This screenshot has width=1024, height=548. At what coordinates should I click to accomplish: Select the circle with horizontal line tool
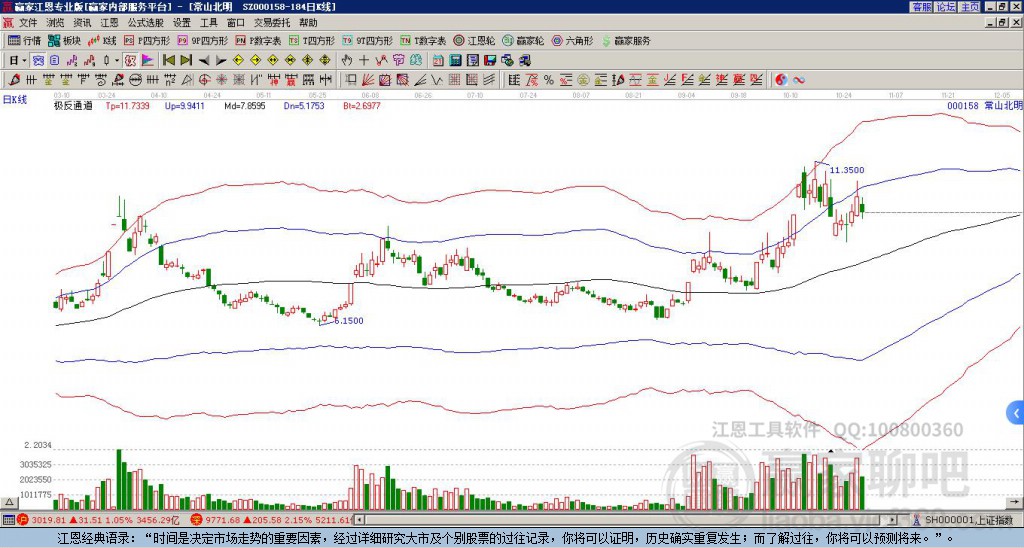135,80
